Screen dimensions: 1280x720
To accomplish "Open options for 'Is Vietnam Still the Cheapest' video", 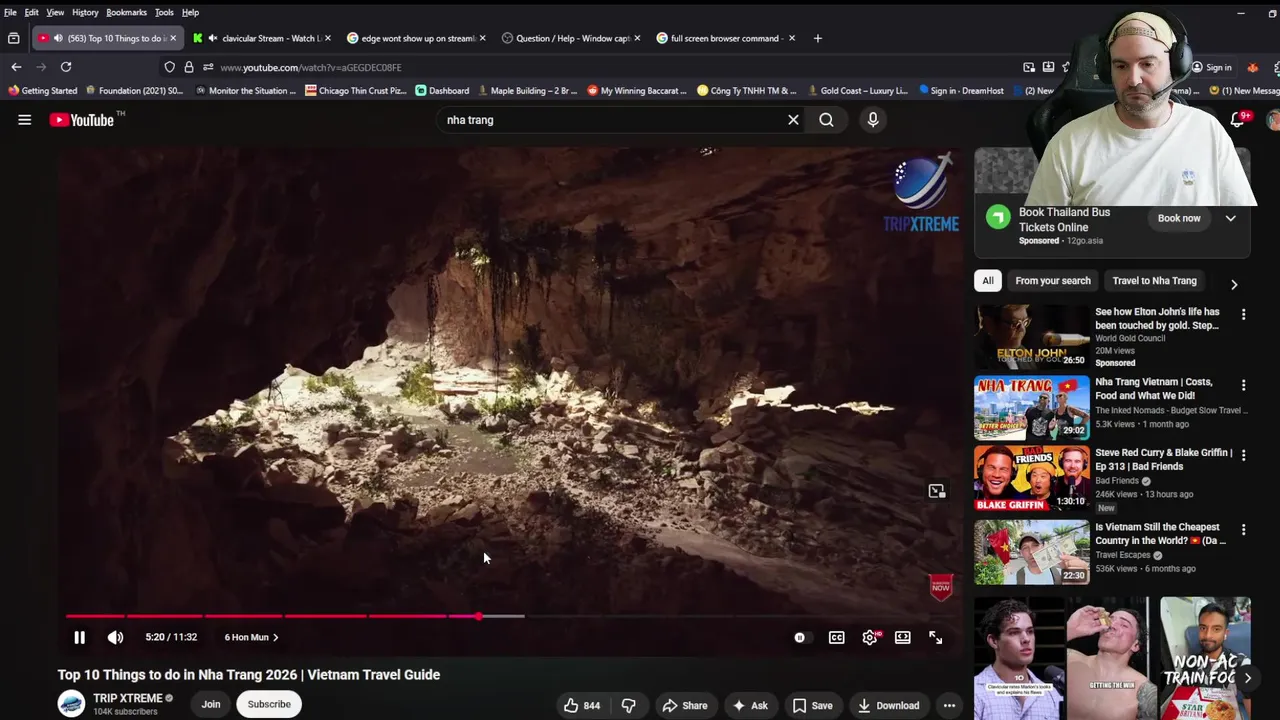I will [x=1243, y=529].
